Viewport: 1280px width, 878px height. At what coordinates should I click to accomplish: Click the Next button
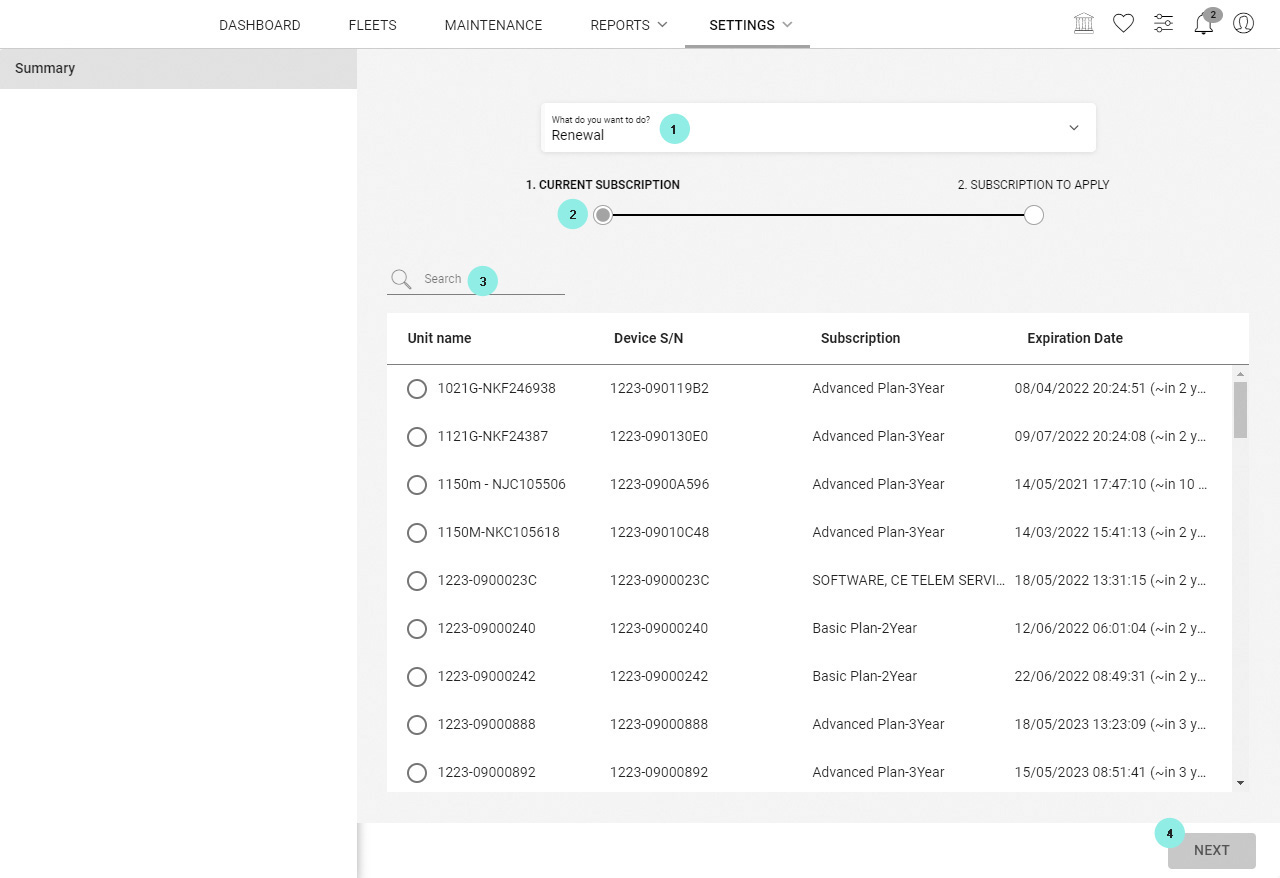pyautogui.click(x=1211, y=850)
